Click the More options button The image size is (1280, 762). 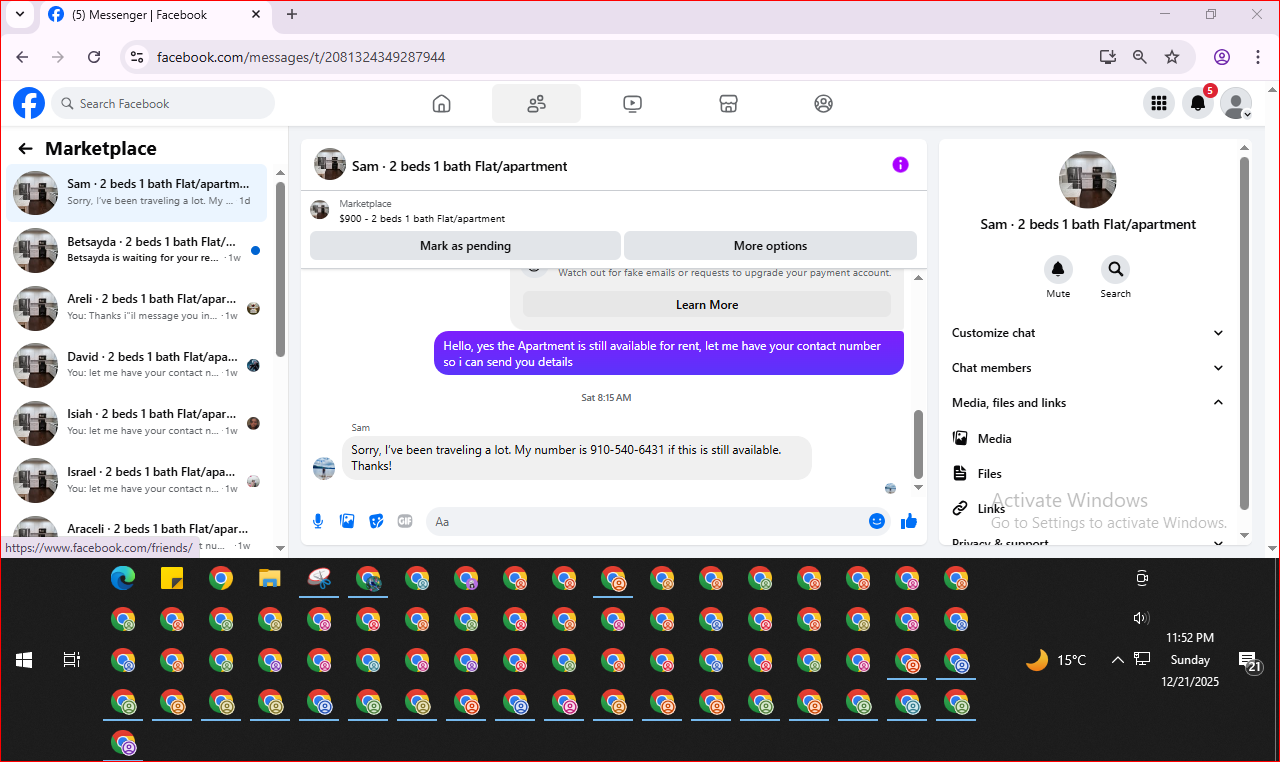click(770, 246)
